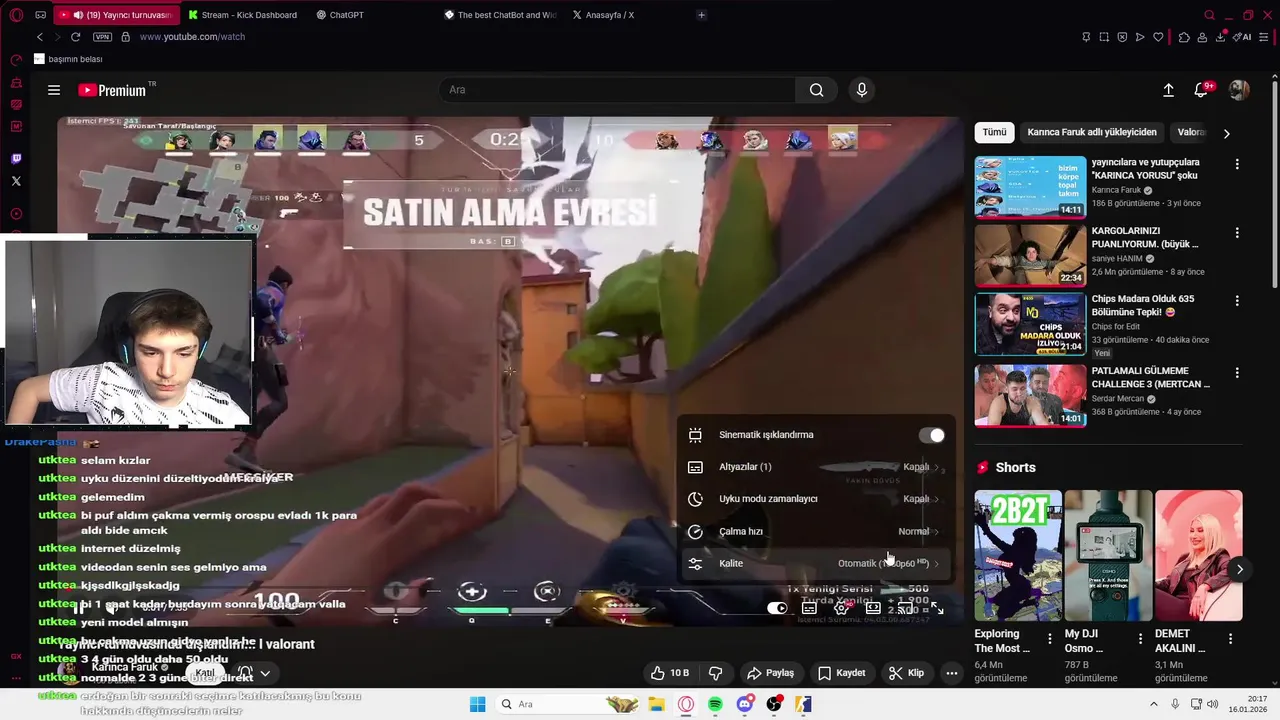Add page to bookmarks heart icon

point(1158,37)
